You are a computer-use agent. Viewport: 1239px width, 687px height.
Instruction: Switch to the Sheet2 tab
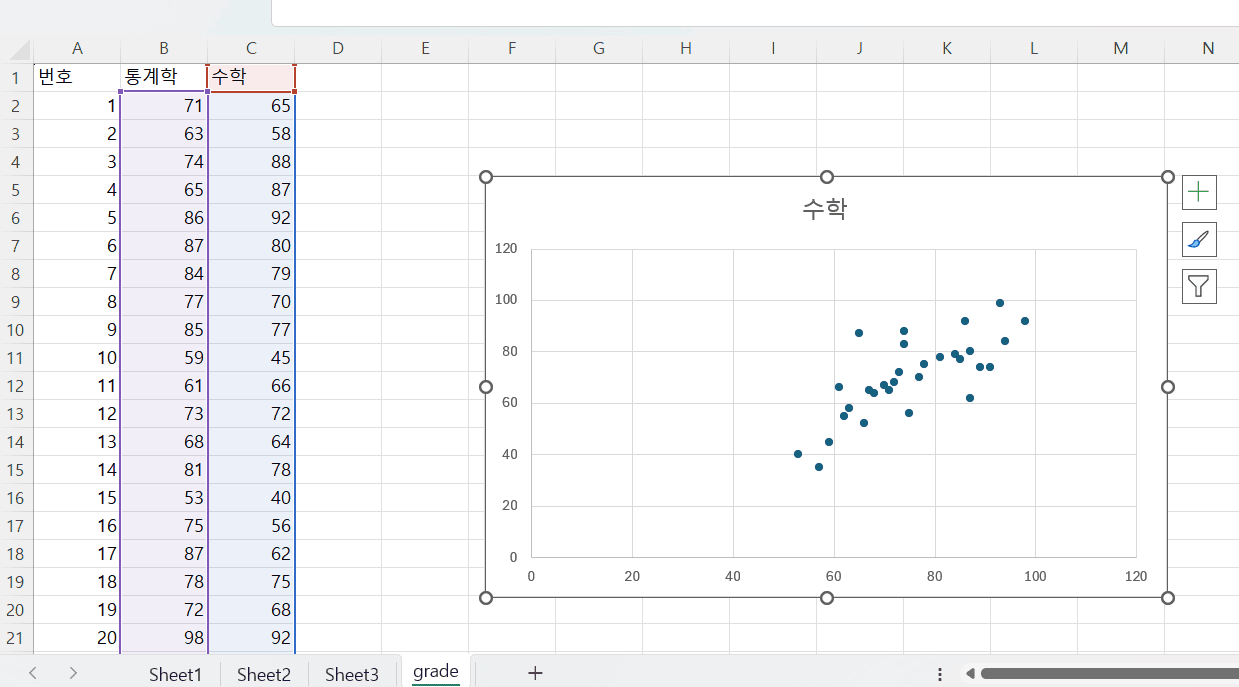264,674
